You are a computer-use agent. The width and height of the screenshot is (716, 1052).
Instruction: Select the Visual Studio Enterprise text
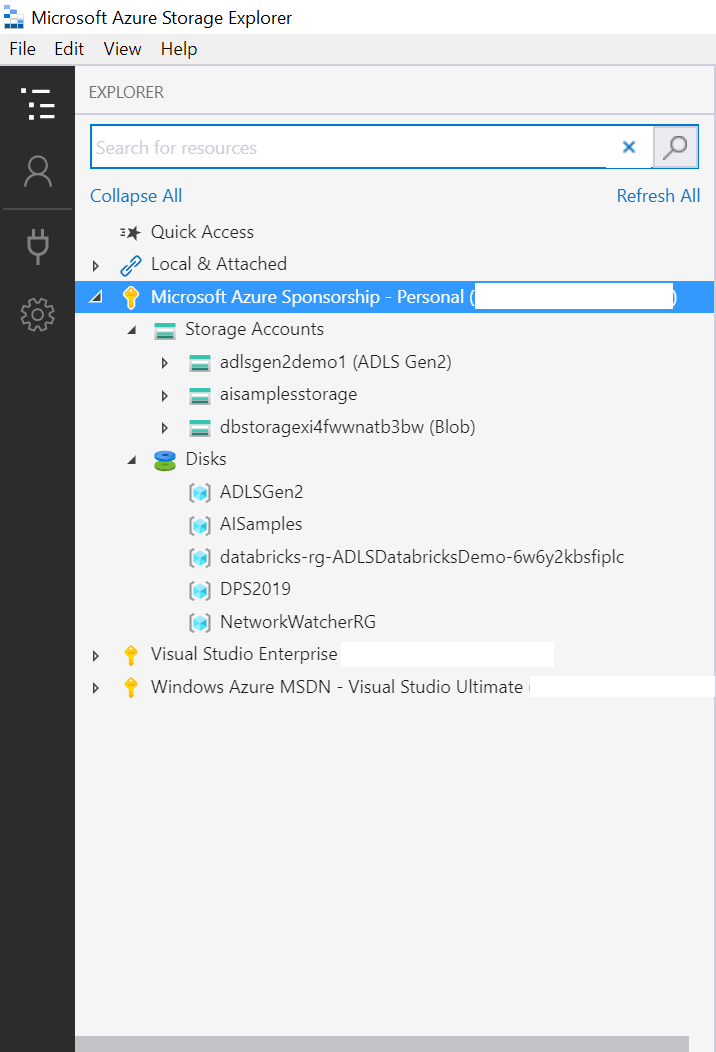click(244, 654)
